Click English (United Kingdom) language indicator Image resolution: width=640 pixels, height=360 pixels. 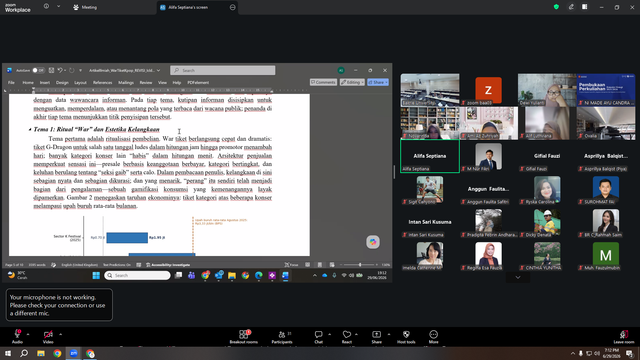click(x=80, y=265)
